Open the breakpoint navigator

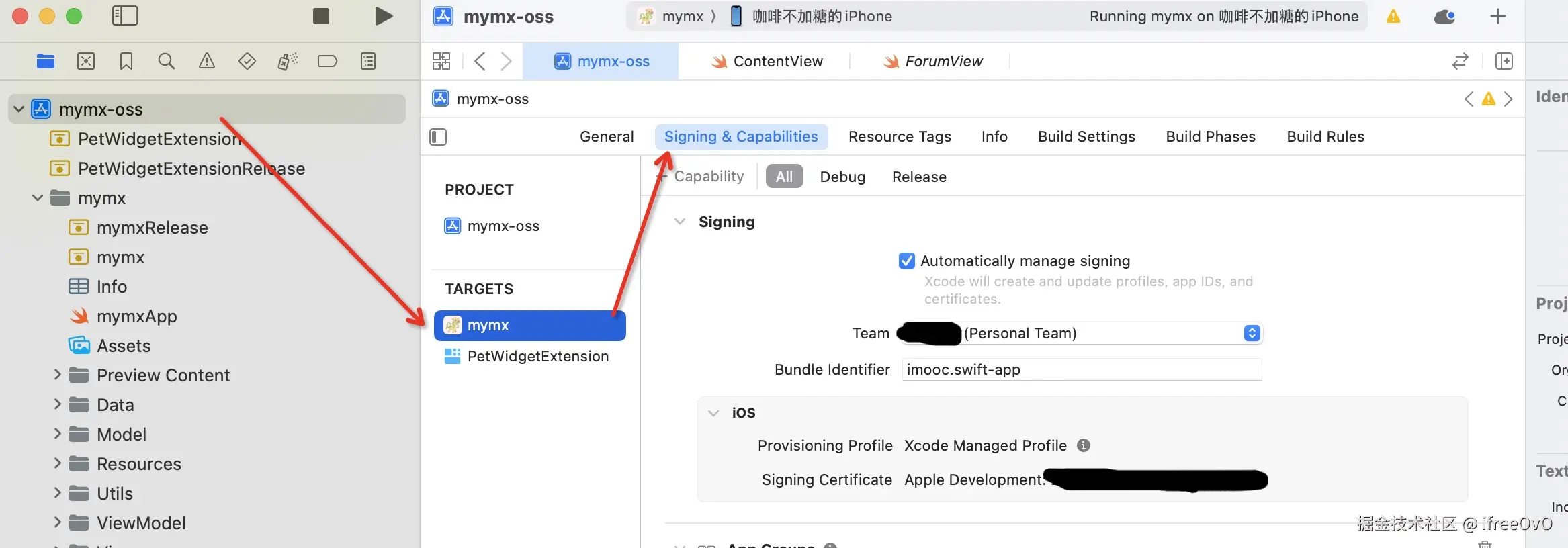point(327,62)
